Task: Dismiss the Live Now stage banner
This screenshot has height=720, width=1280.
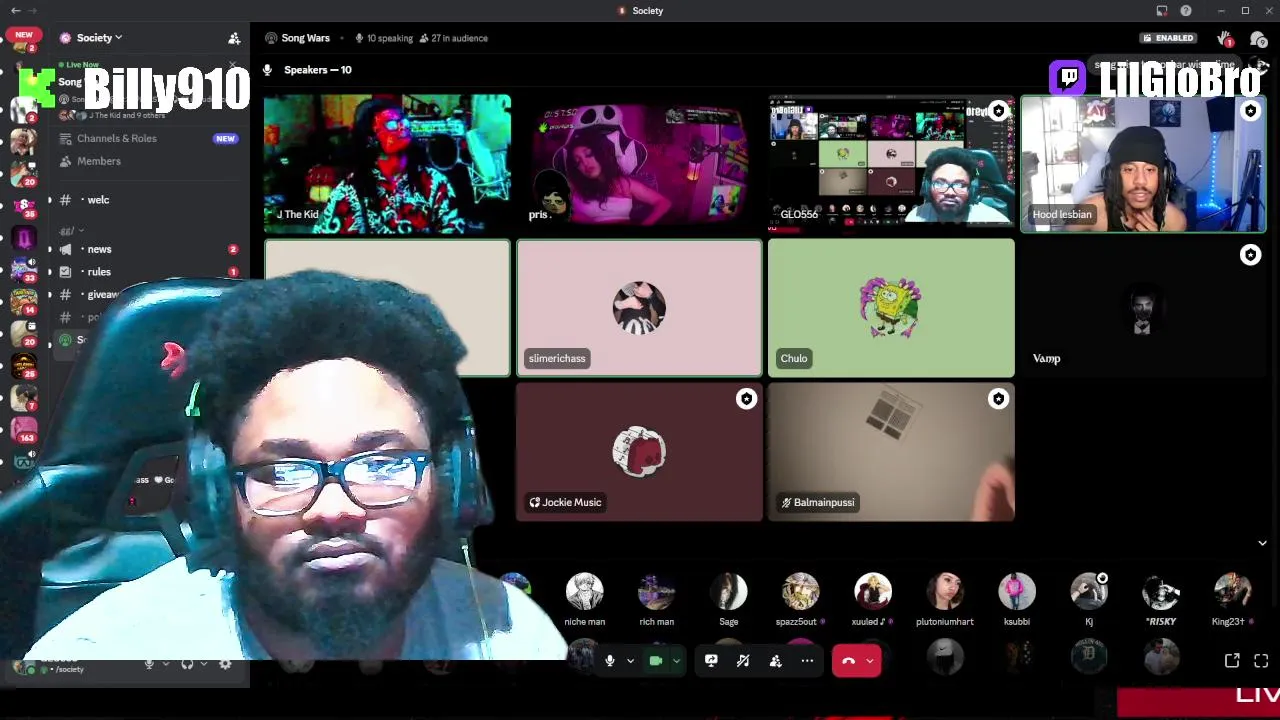Action: (x=233, y=67)
